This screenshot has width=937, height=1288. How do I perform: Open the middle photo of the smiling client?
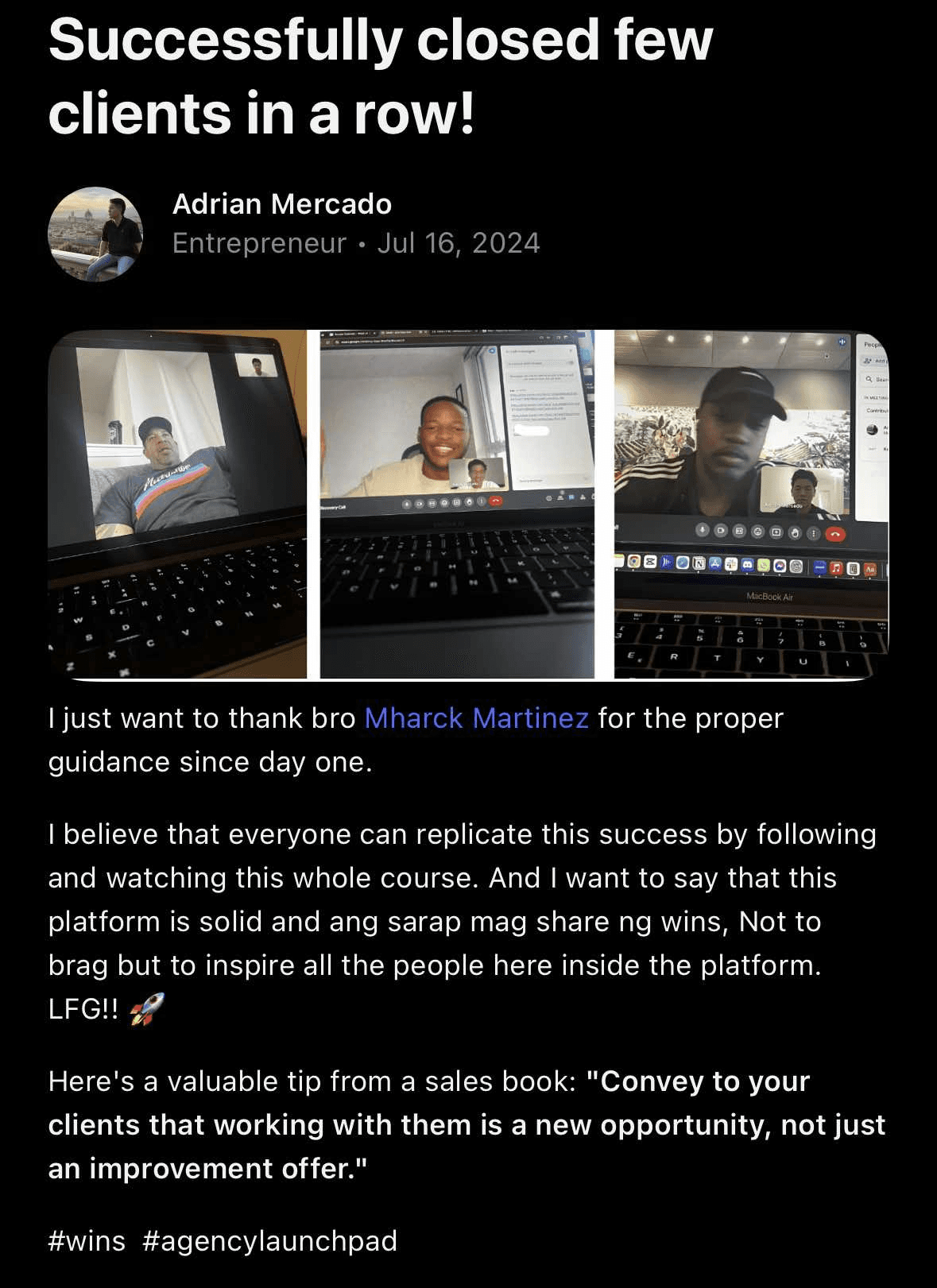tap(457, 505)
